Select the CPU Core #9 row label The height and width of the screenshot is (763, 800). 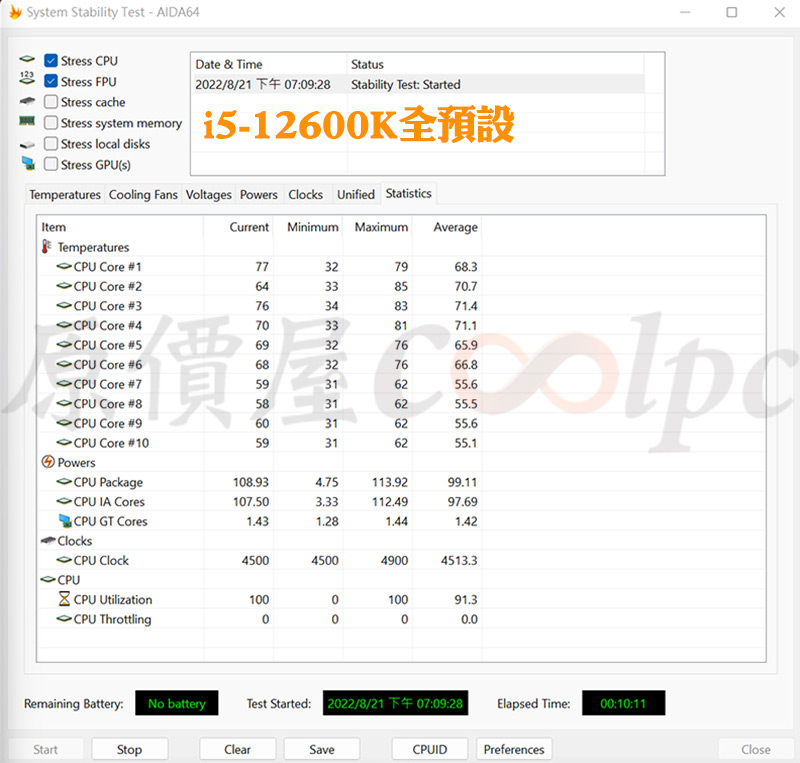(108, 423)
